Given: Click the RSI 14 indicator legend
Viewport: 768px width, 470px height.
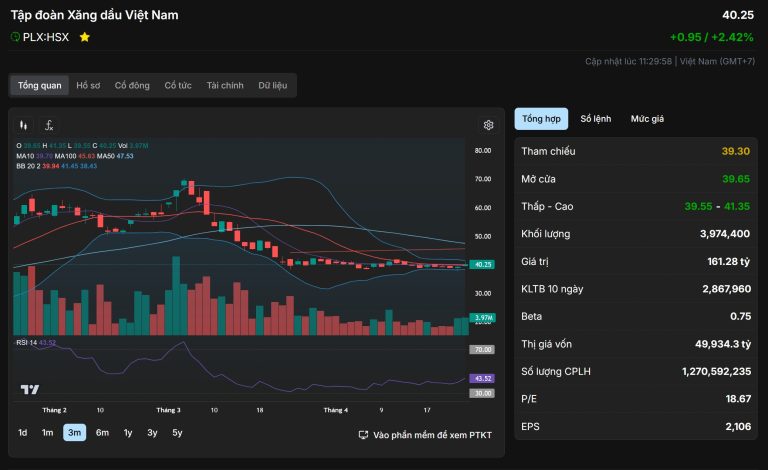Looking at the screenshot, I should point(36,343).
